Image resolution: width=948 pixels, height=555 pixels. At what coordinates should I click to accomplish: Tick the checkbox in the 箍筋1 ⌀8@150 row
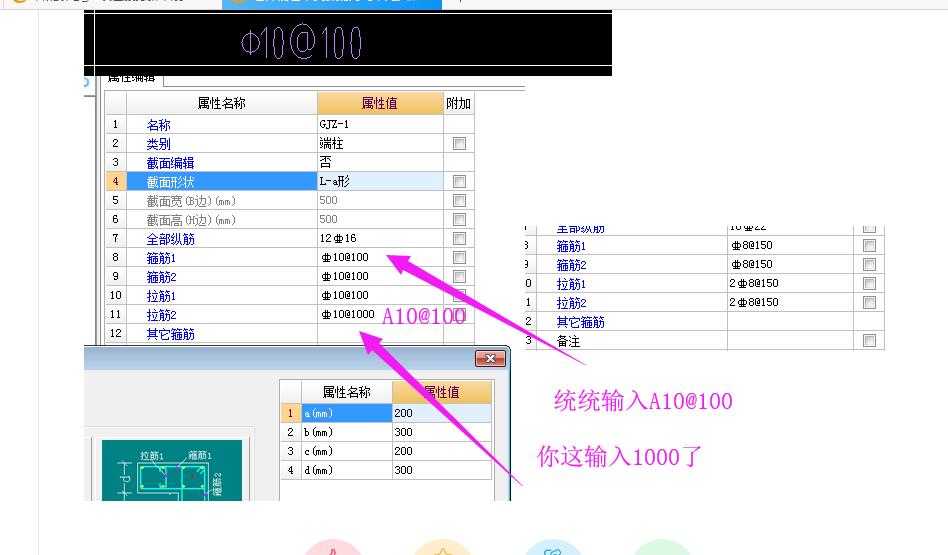(x=869, y=245)
